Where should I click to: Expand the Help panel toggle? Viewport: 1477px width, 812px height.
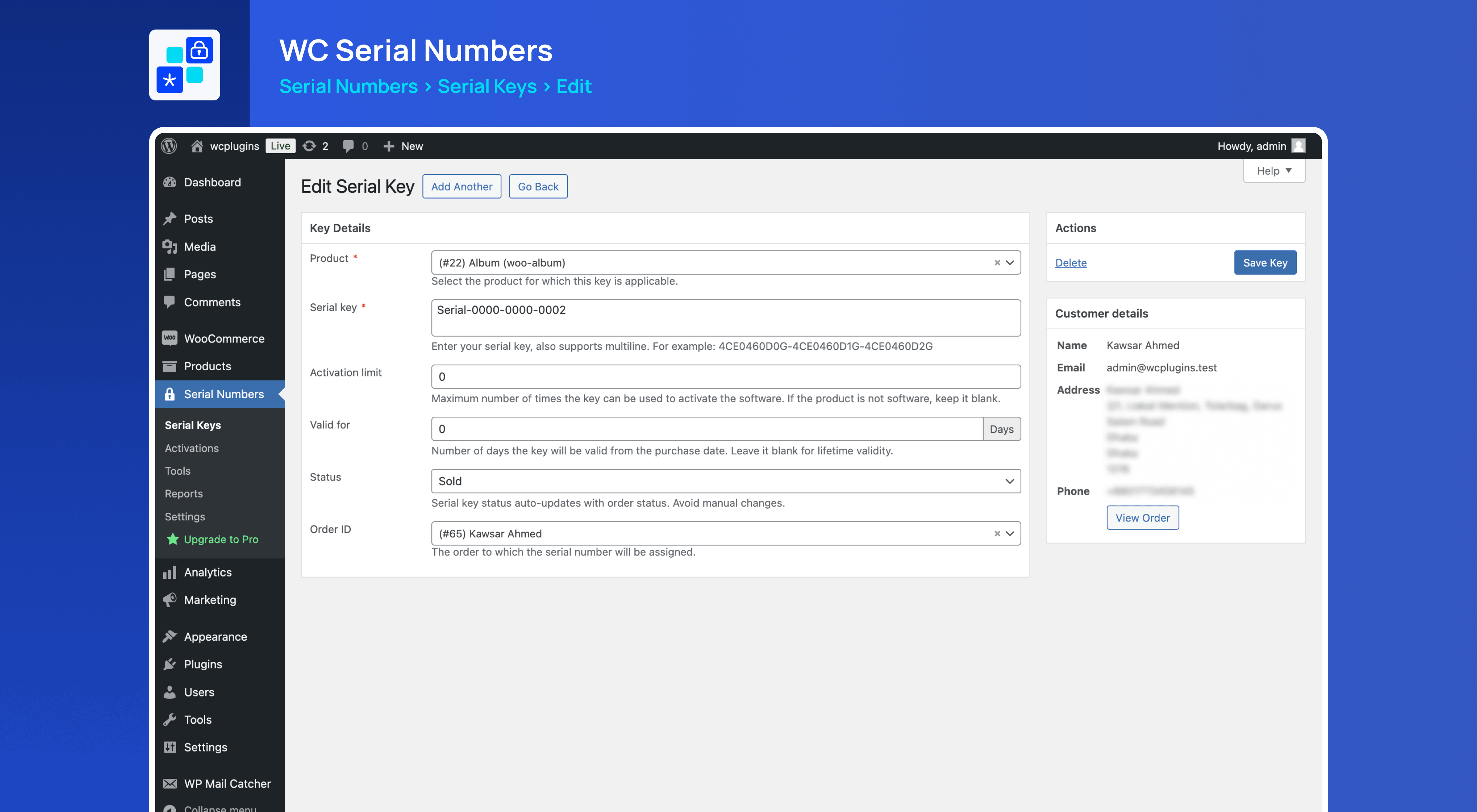point(1274,171)
